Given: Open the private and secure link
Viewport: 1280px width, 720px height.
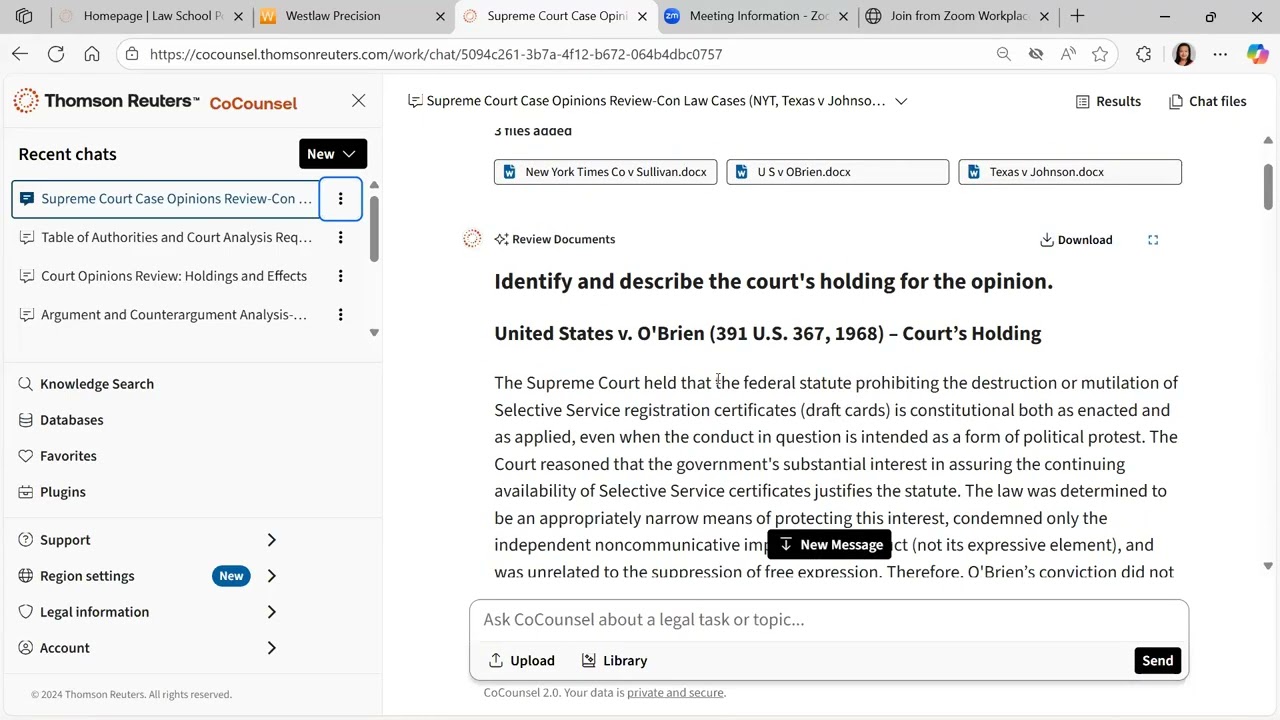Looking at the screenshot, I should pyautogui.click(x=675, y=693).
